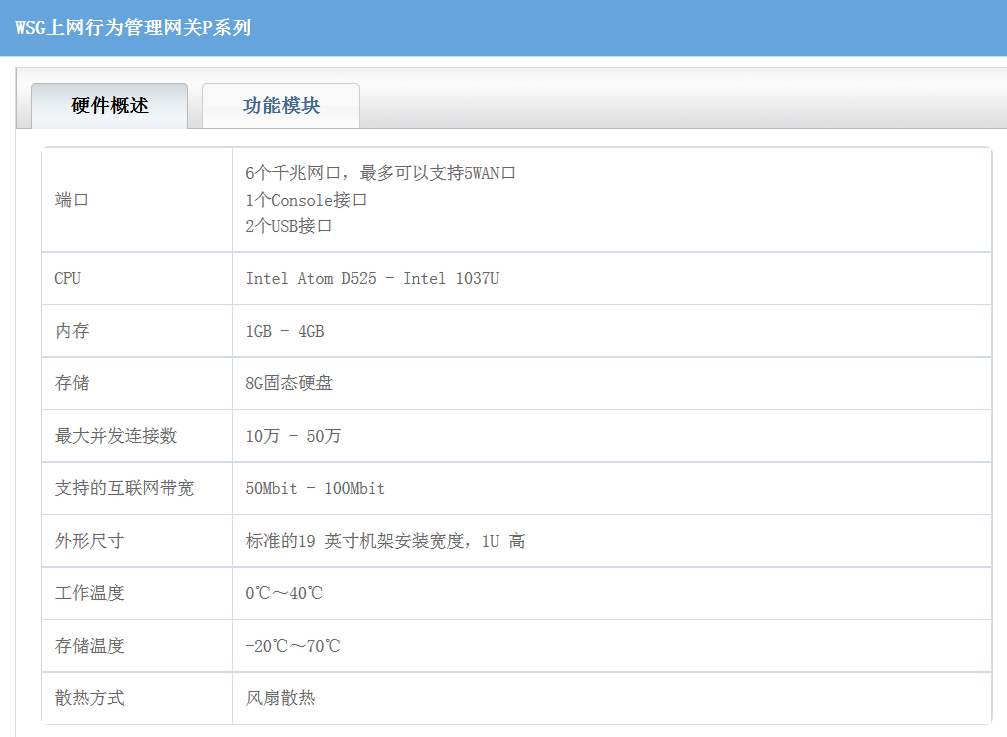Click the WSG上网行为管理网关P系列 page title
The height and width of the screenshot is (737, 1007).
[133, 27]
